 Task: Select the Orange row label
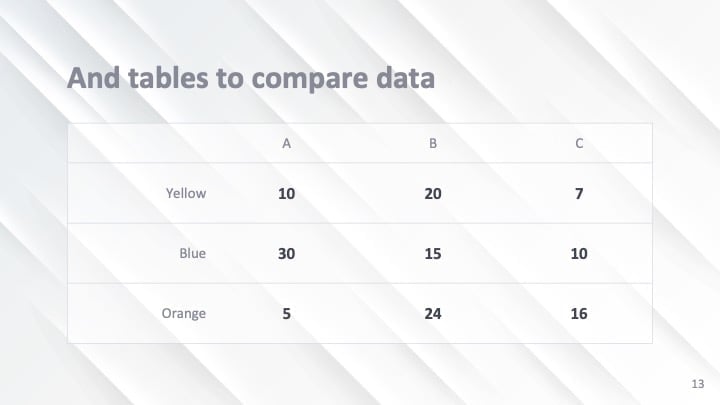tap(184, 314)
